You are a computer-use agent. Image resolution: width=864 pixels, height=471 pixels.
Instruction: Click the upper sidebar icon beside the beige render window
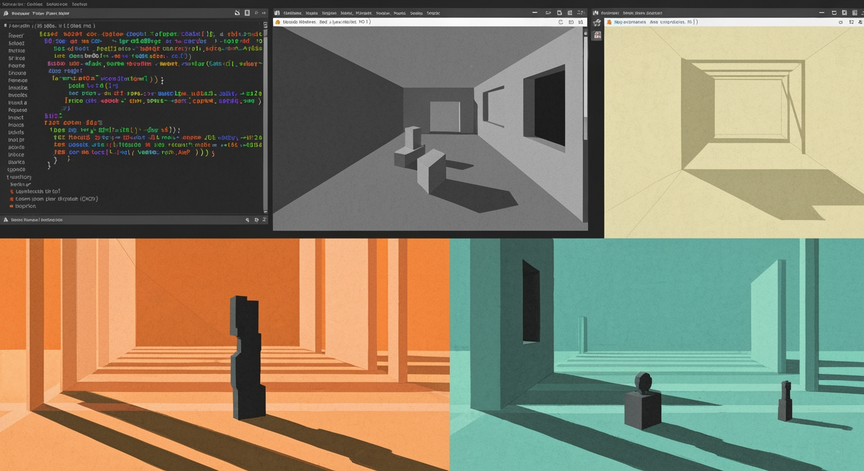click(x=597, y=23)
